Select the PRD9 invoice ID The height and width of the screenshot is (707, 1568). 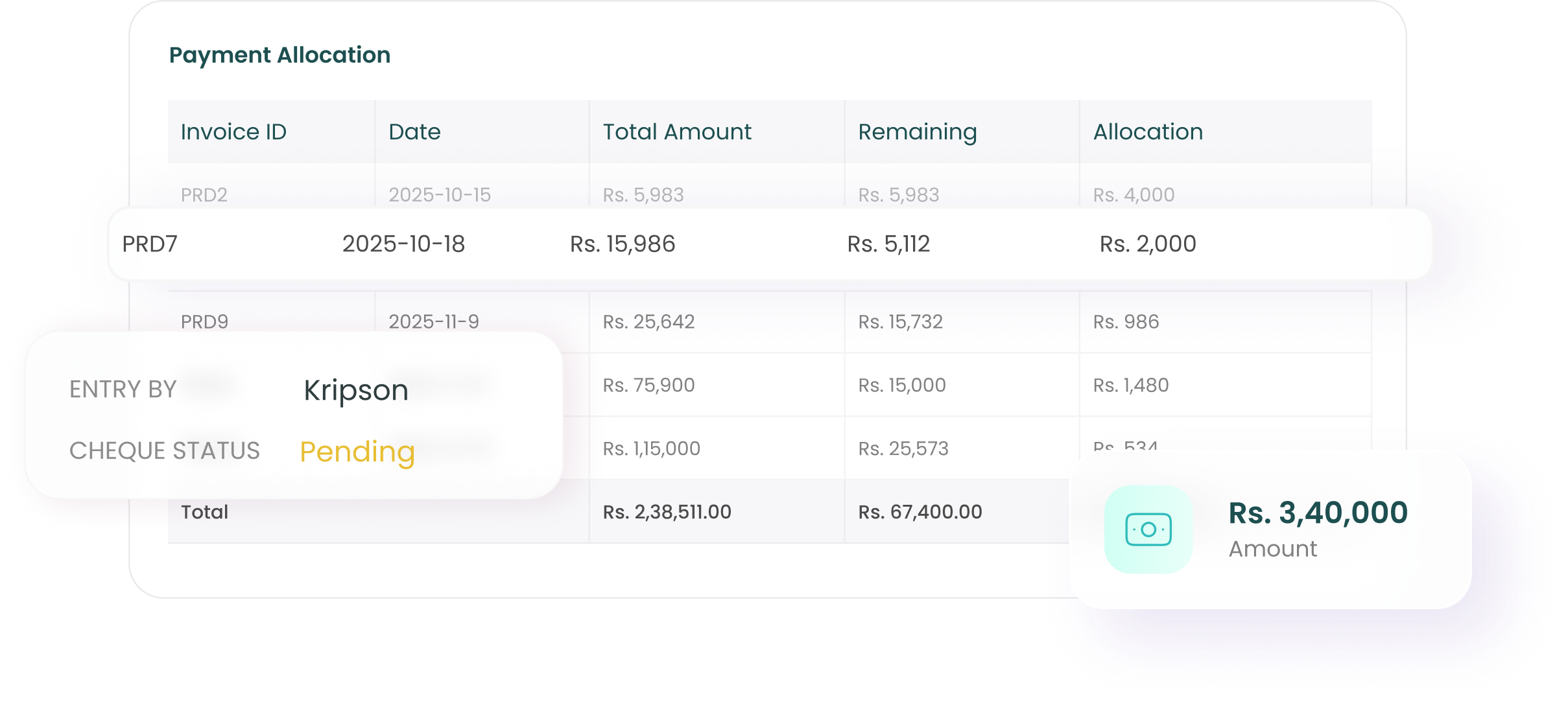(204, 321)
